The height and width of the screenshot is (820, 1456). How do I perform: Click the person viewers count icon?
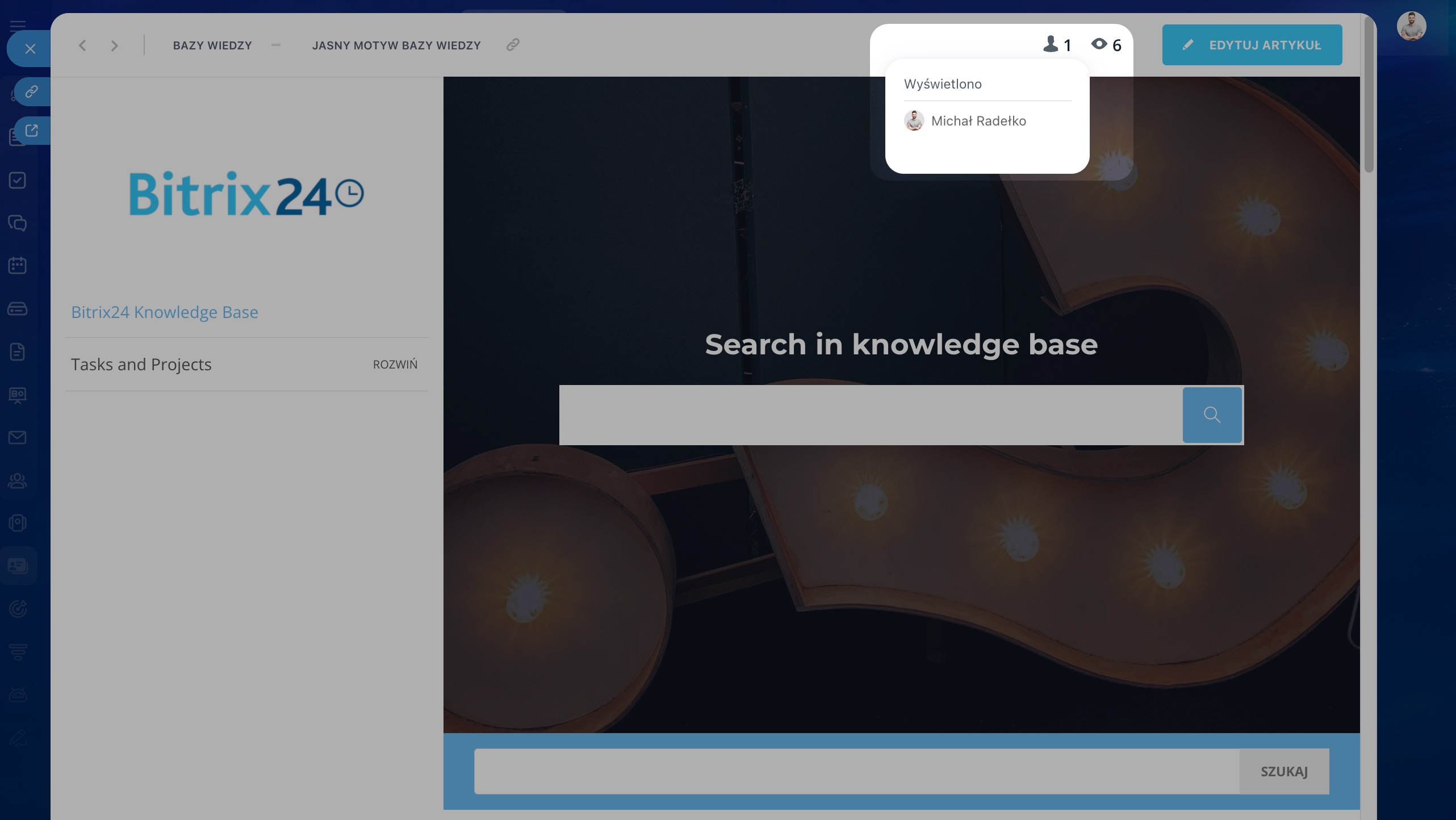click(1051, 44)
